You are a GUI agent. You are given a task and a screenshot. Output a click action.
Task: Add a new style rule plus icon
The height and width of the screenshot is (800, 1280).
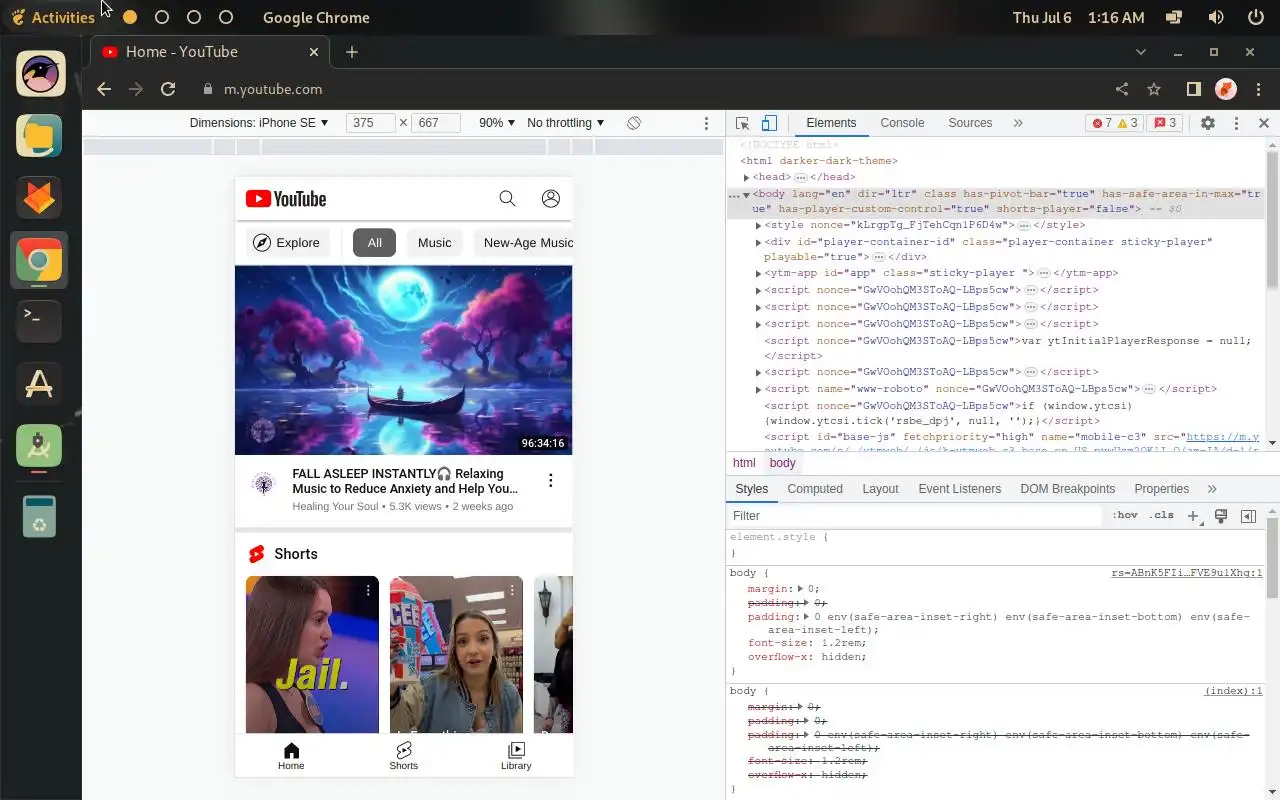coord(1192,516)
